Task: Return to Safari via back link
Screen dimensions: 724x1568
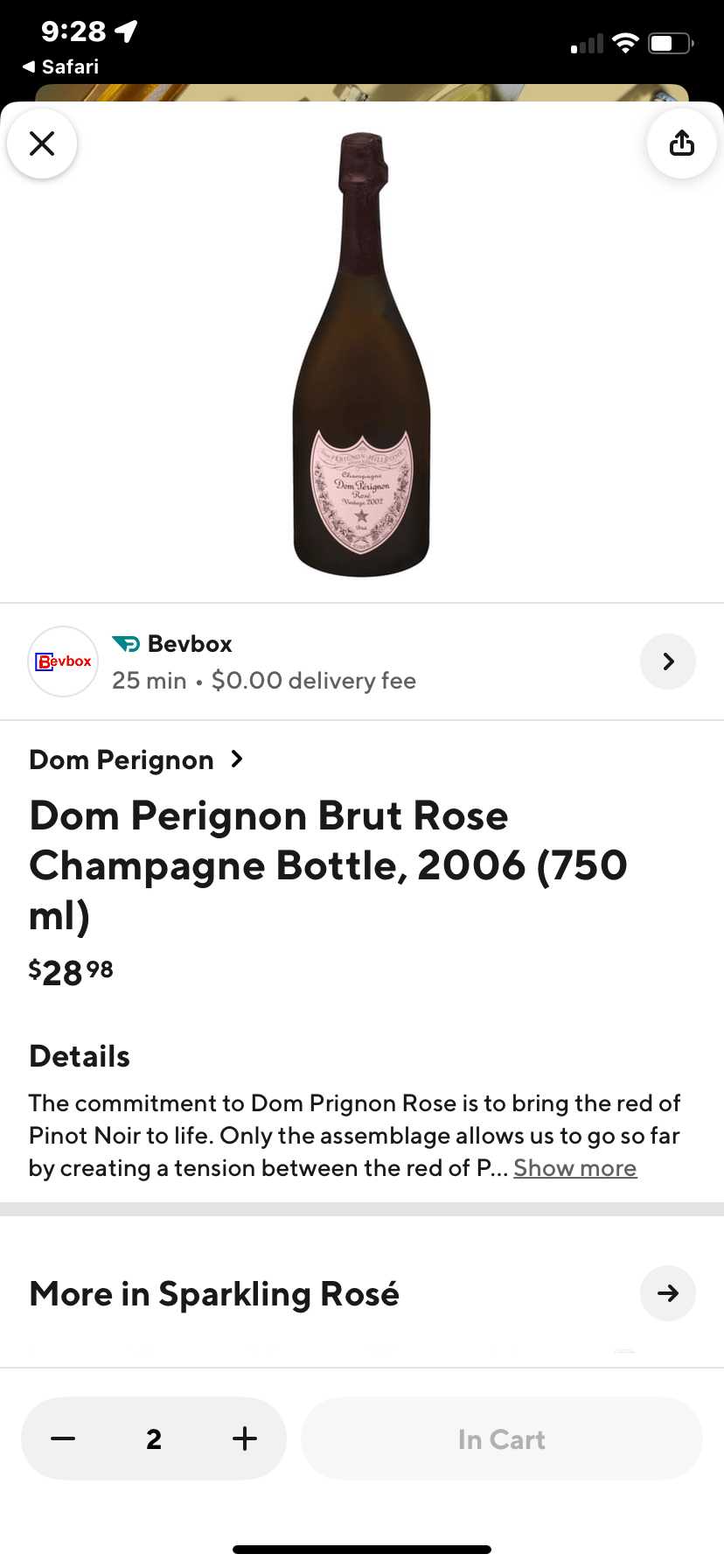Action: 61,66
